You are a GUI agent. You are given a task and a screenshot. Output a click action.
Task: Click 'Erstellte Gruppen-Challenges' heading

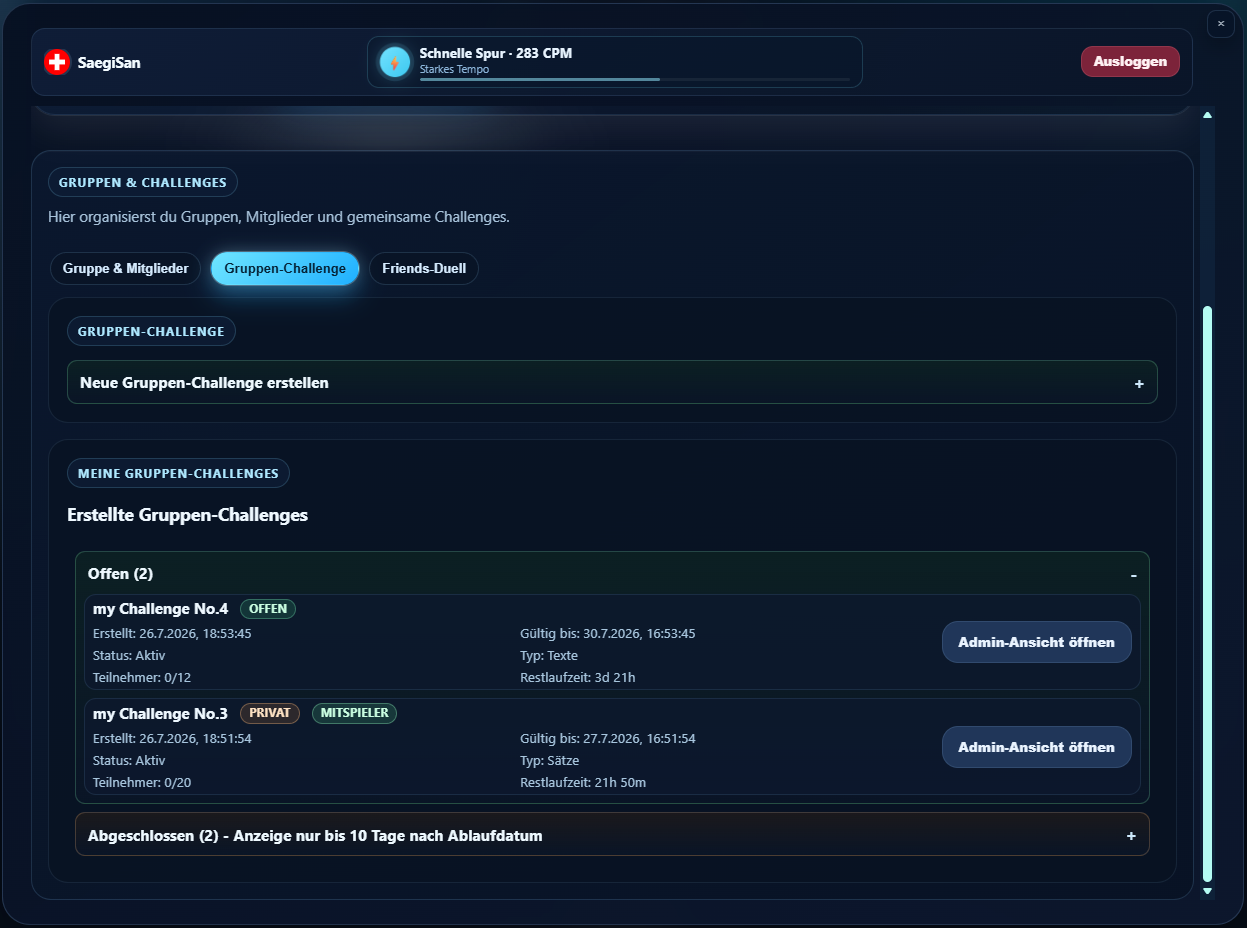coord(187,515)
